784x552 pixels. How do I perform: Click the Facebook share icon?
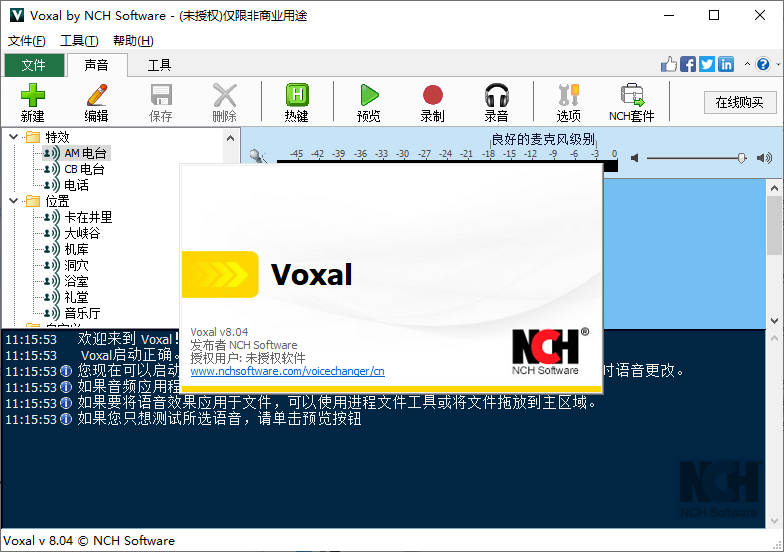[x=688, y=64]
